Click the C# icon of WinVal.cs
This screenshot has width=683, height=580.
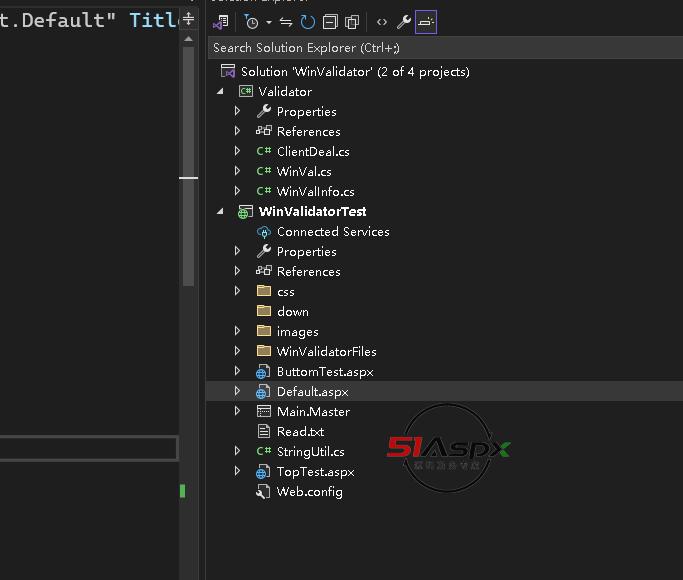point(264,172)
